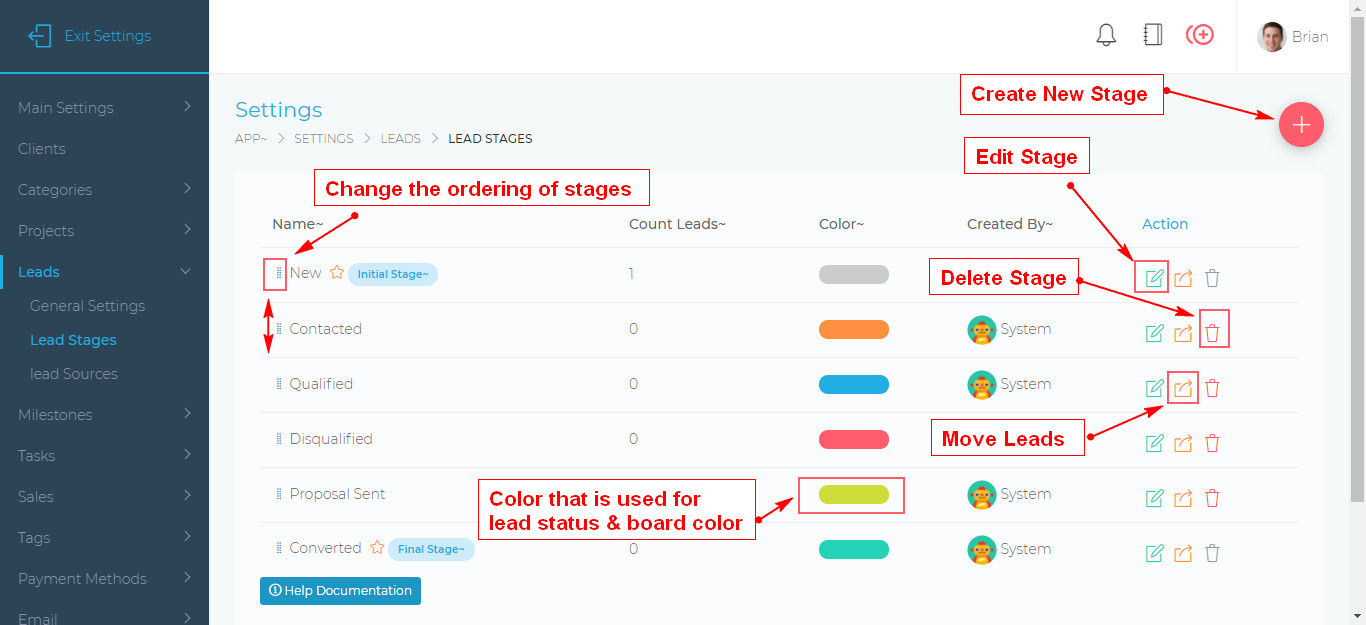1366x625 pixels.
Task: Toggle the star on the Converted stage
Action: pos(377,548)
